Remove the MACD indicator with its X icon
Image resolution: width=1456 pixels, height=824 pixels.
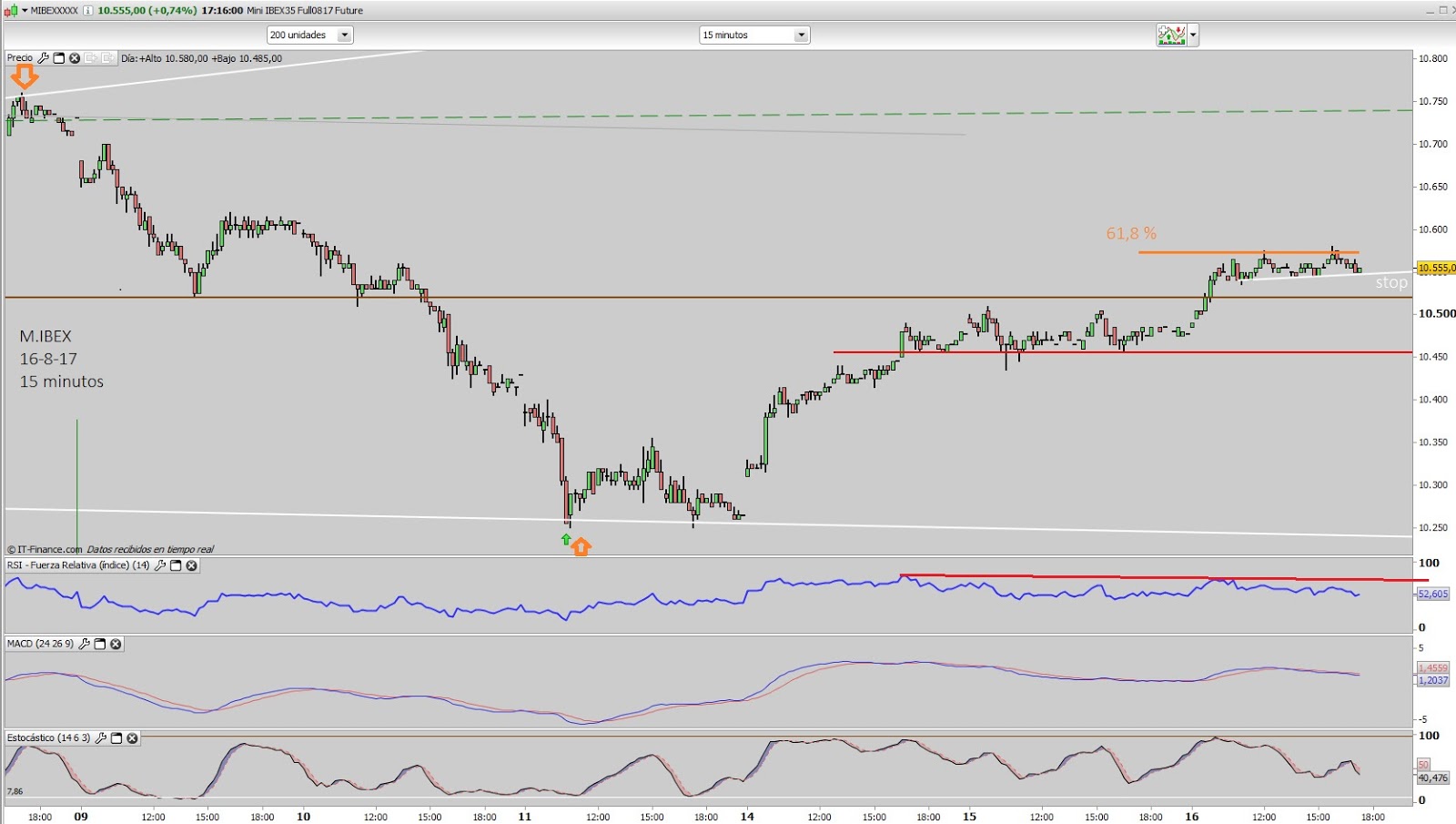pos(116,644)
